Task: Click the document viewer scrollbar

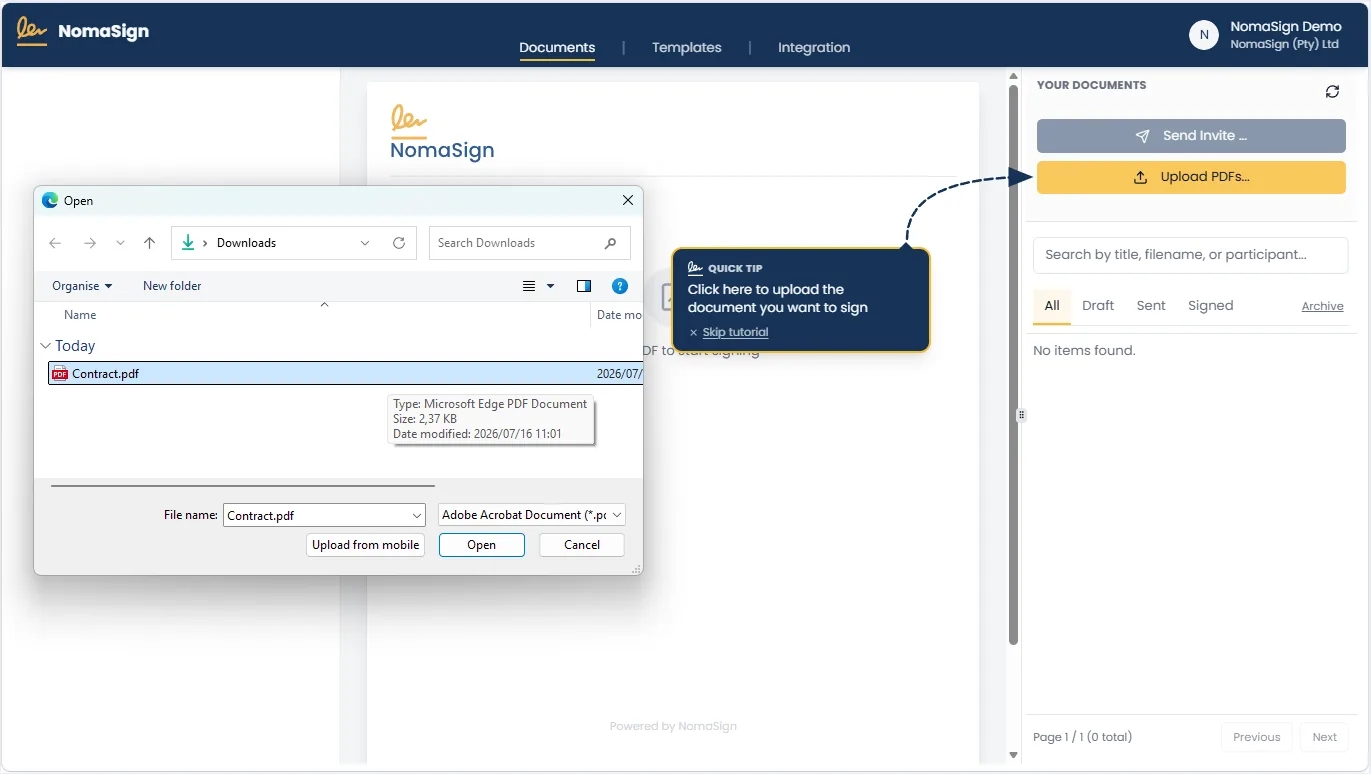Action: [1013, 365]
